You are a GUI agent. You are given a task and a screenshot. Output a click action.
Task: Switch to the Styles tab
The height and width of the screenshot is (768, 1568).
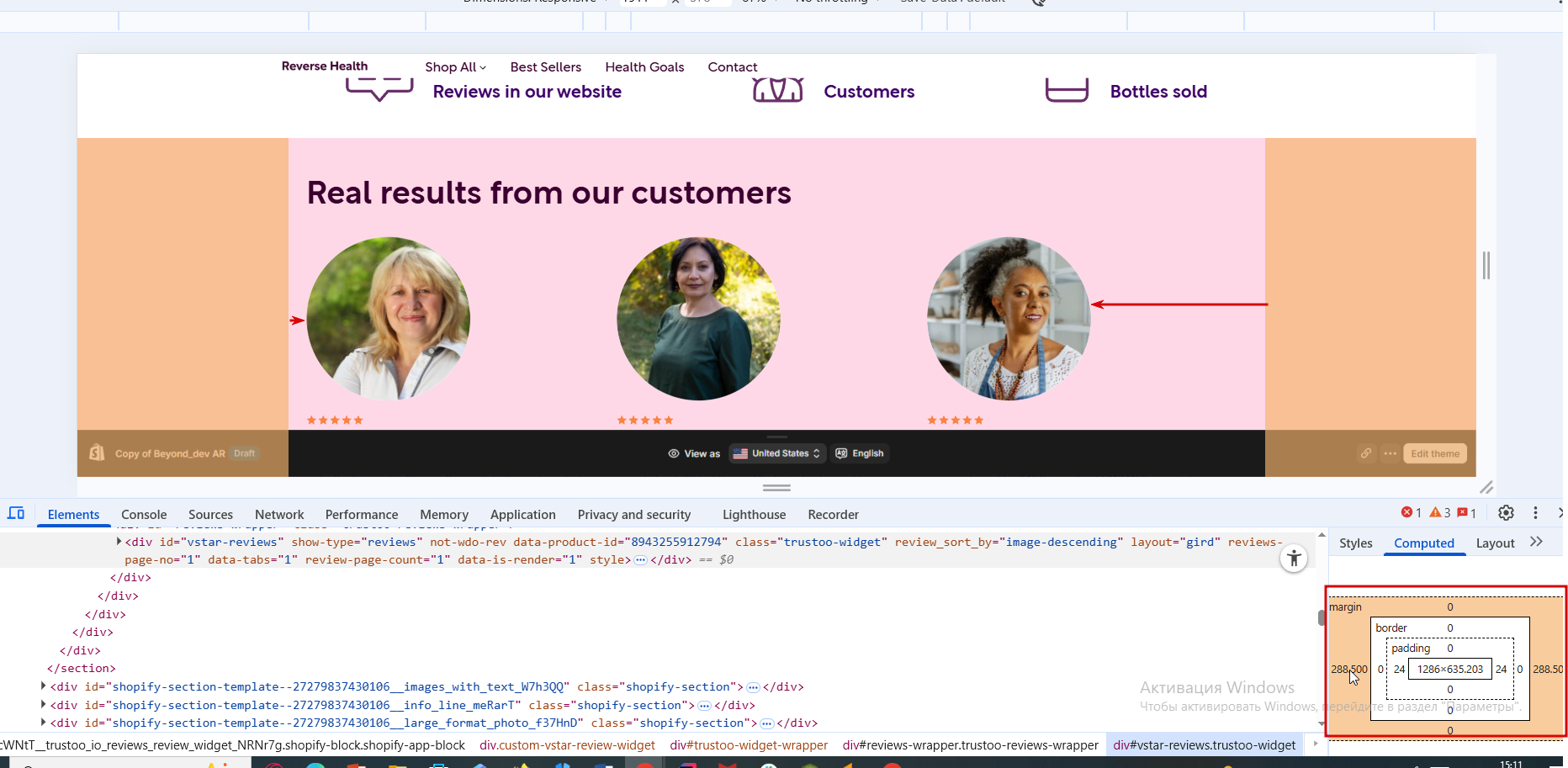(x=1355, y=543)
